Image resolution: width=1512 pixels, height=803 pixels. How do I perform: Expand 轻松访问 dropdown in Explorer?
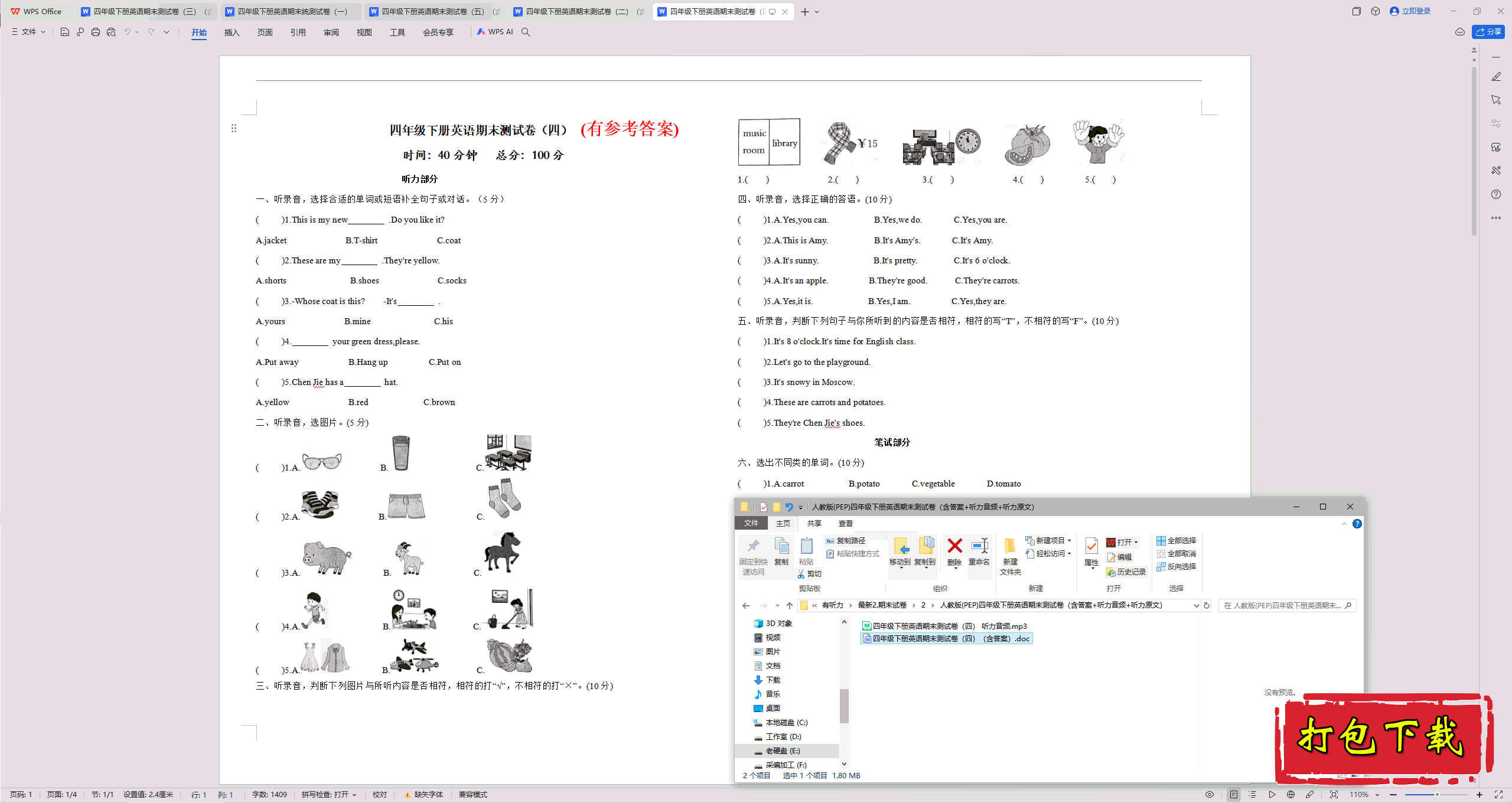[x=1069, y=554]
